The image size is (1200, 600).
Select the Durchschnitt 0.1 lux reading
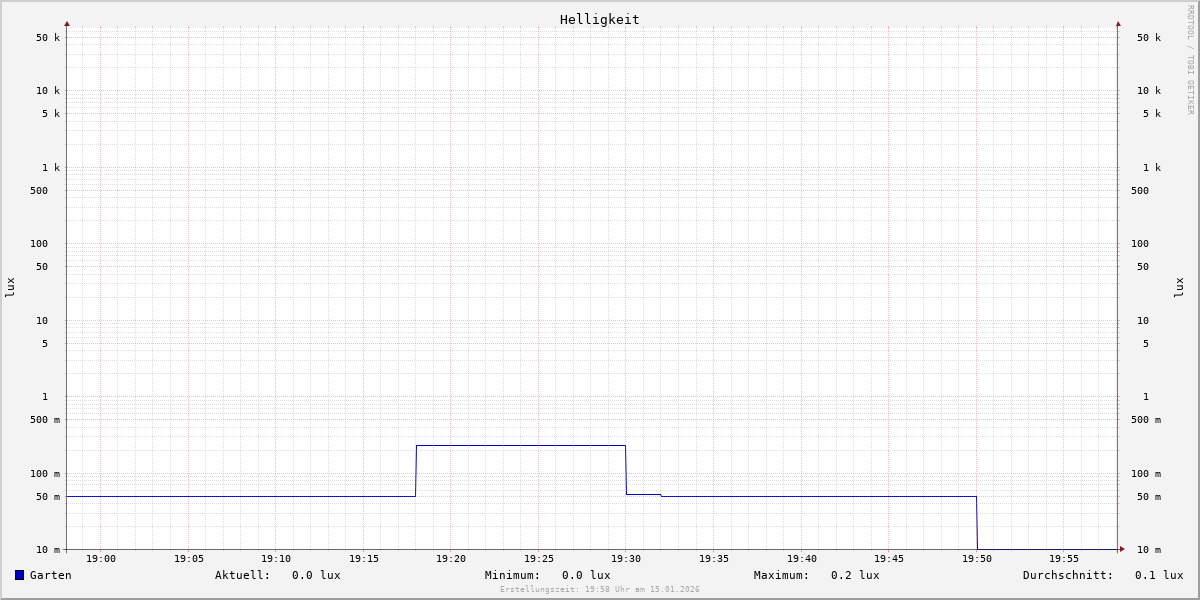(x=1103, y=575)
